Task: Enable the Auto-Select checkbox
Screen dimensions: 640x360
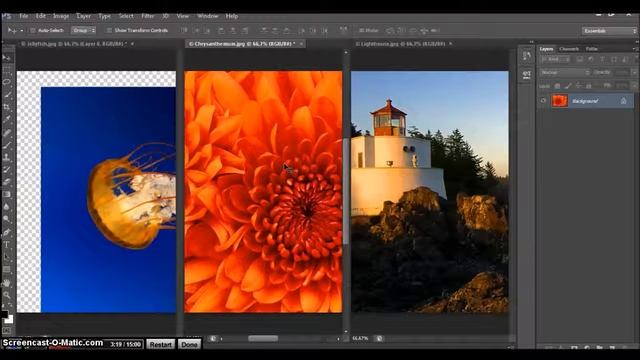Action: point(33,31)
